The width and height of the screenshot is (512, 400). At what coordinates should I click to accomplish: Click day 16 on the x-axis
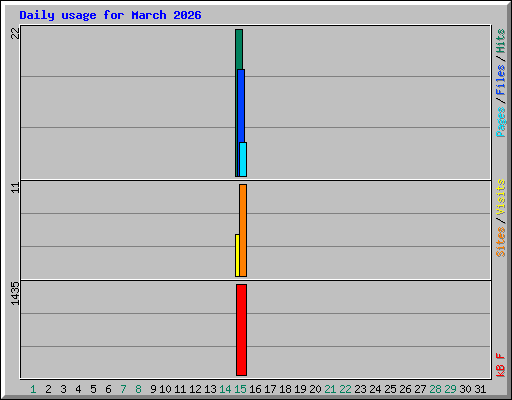pyautogui.click(x=255, y=389)
